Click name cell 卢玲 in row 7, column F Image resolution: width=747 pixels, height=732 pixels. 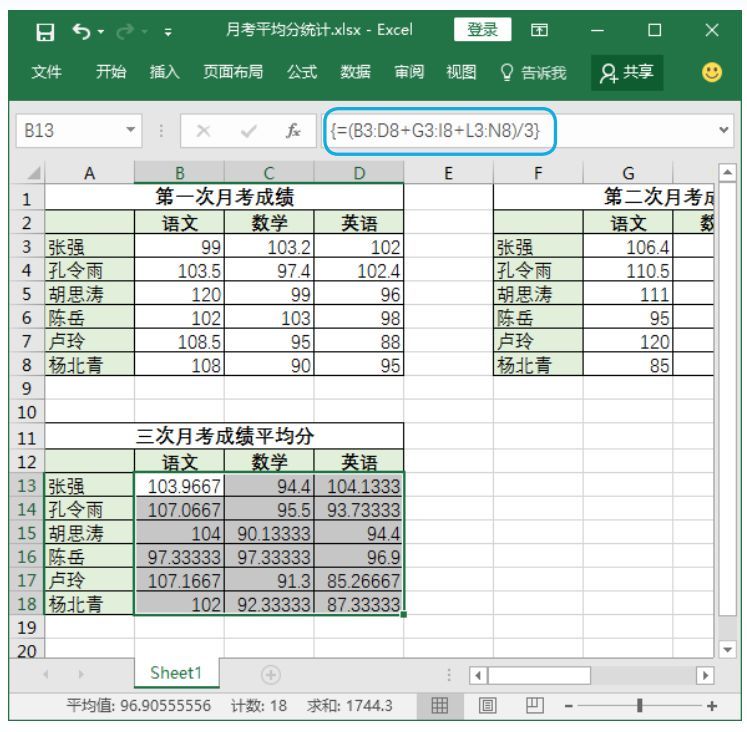(538, 341)
